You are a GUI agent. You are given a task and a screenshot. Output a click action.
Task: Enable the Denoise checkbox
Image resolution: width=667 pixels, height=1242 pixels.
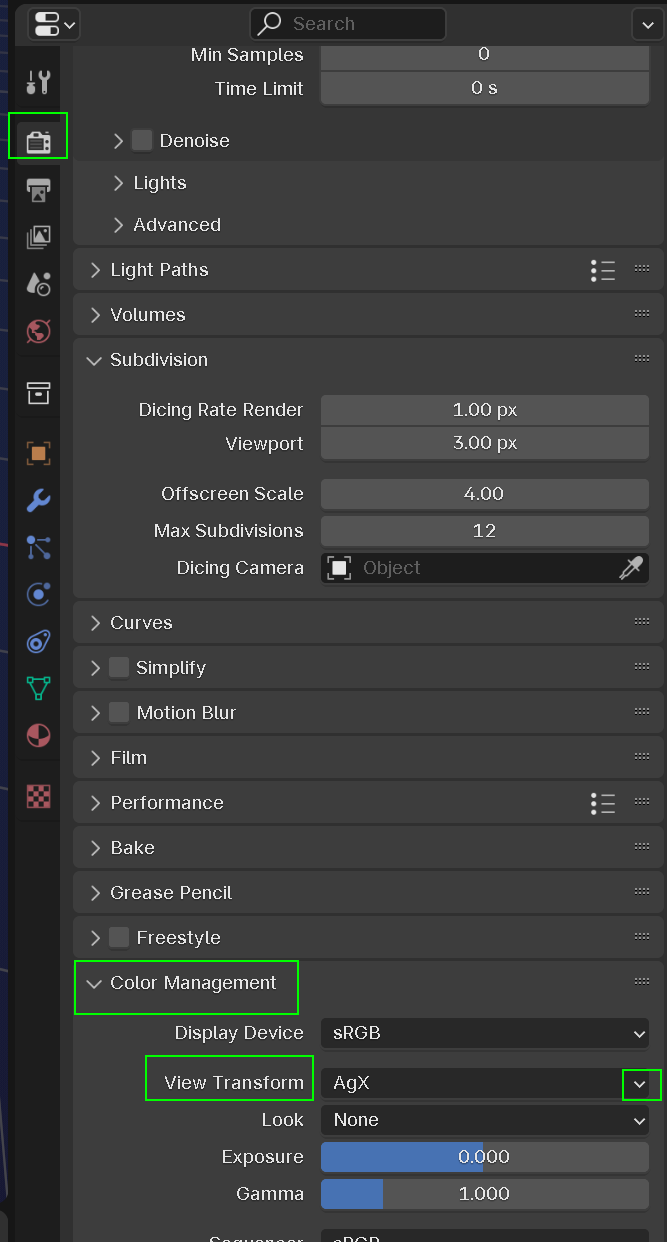click(142, 141)
